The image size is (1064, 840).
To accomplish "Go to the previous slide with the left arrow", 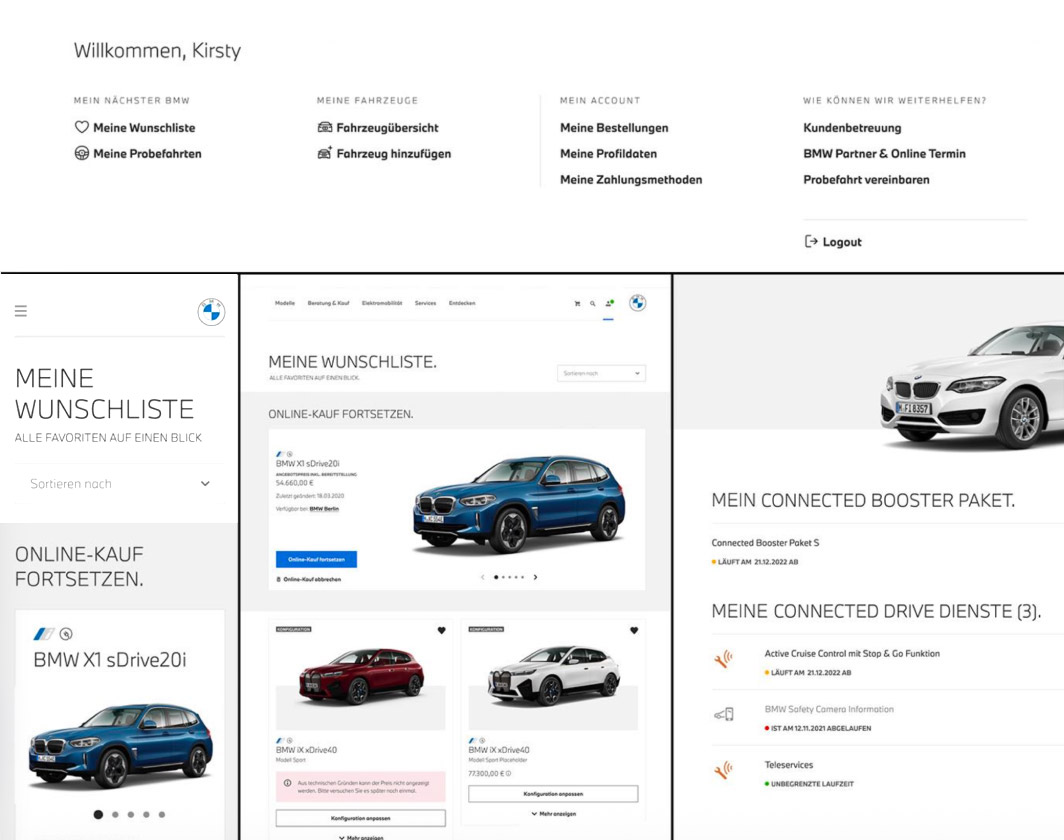I will 482,577.
